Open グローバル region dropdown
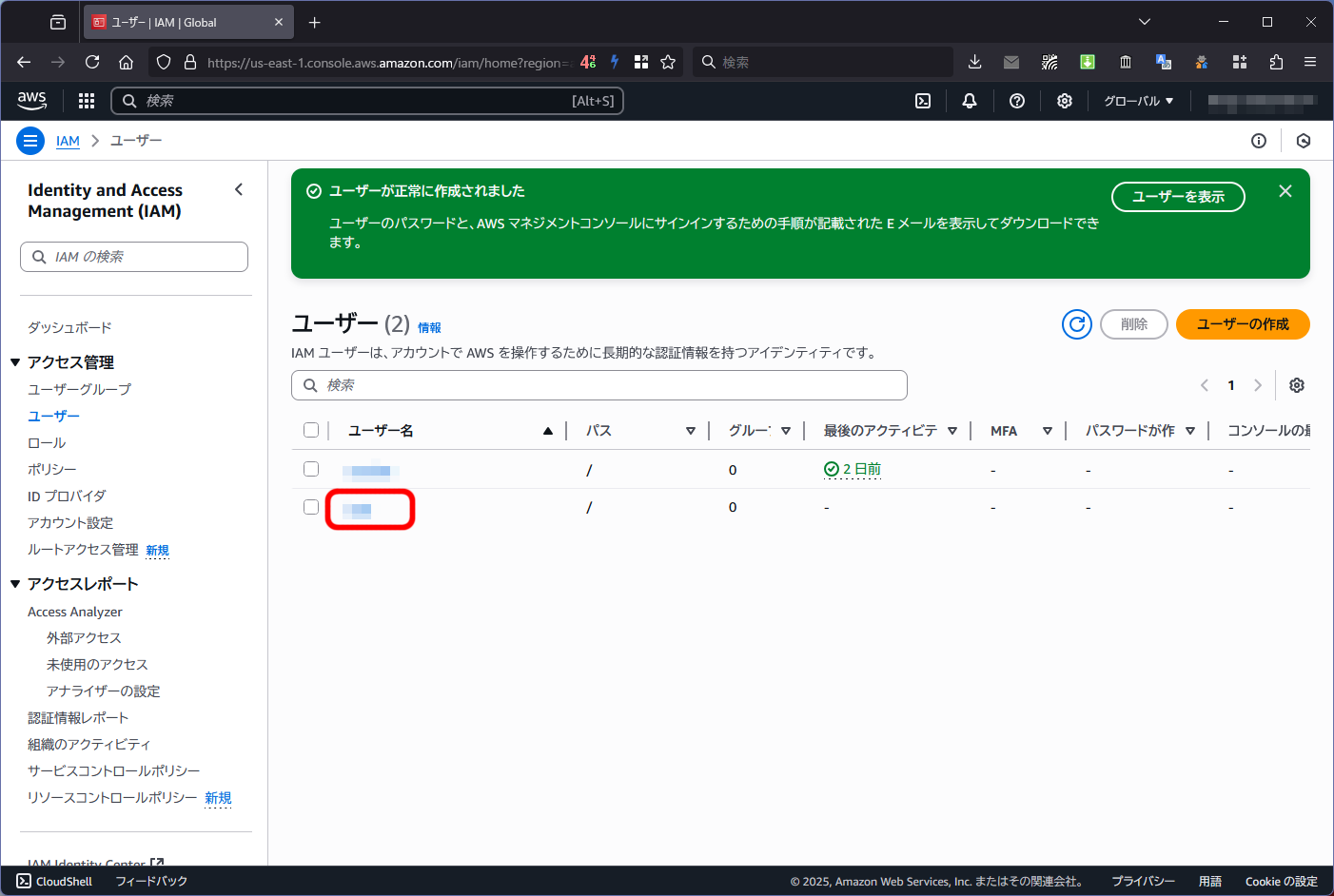This screenshot has width=1334, height=896. (1139, 101)
